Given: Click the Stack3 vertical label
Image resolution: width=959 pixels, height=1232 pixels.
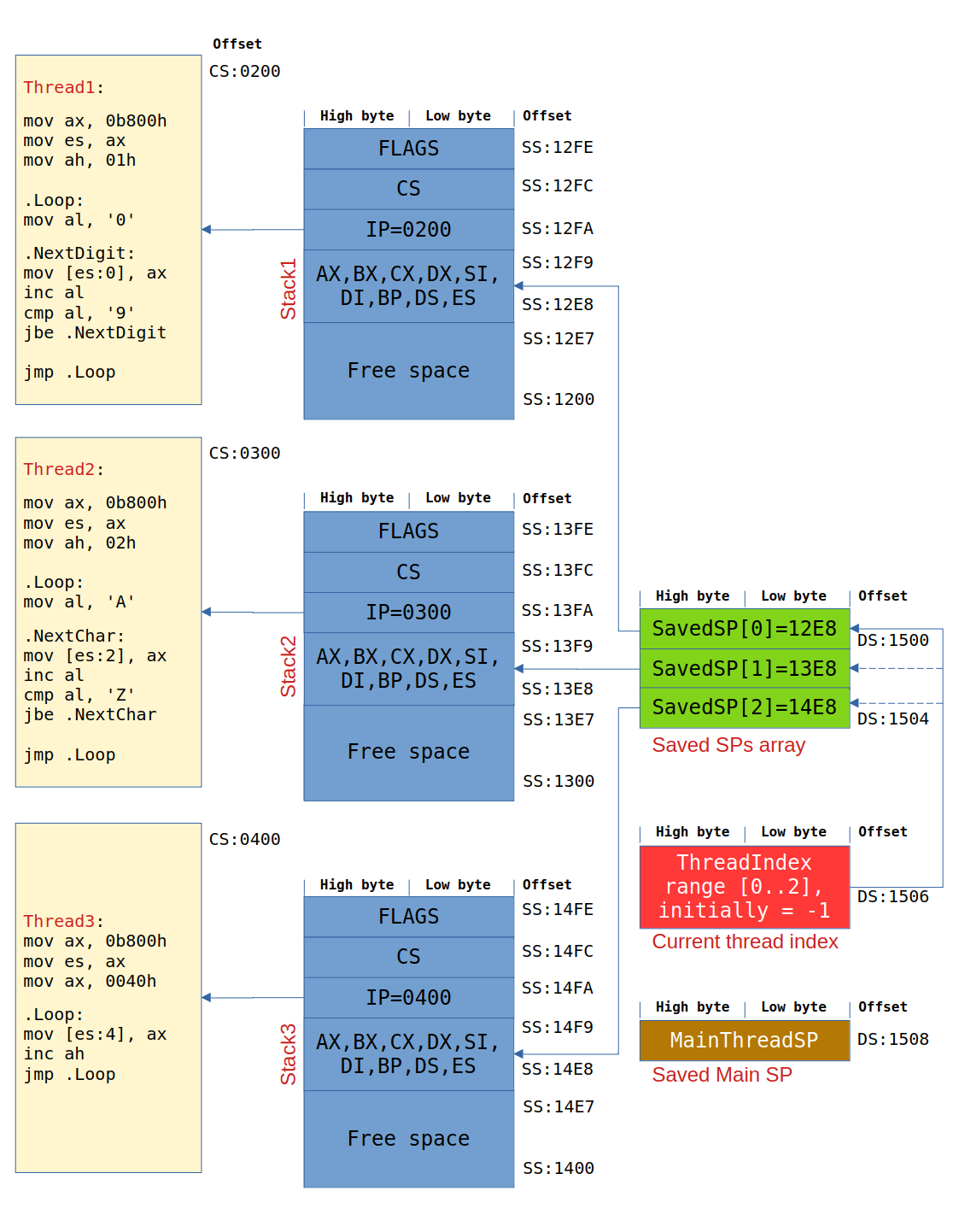Looking at the screenshot, I should [x=289, y=1054].
